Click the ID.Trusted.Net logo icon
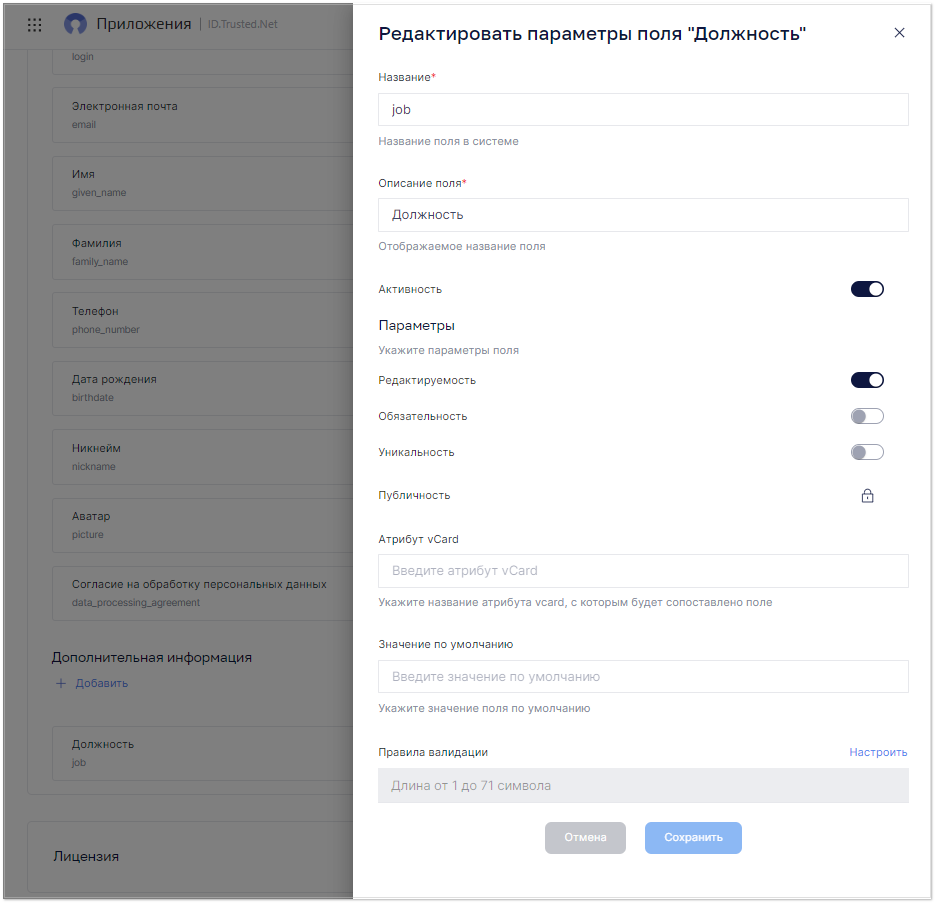 tap(75, 24)
